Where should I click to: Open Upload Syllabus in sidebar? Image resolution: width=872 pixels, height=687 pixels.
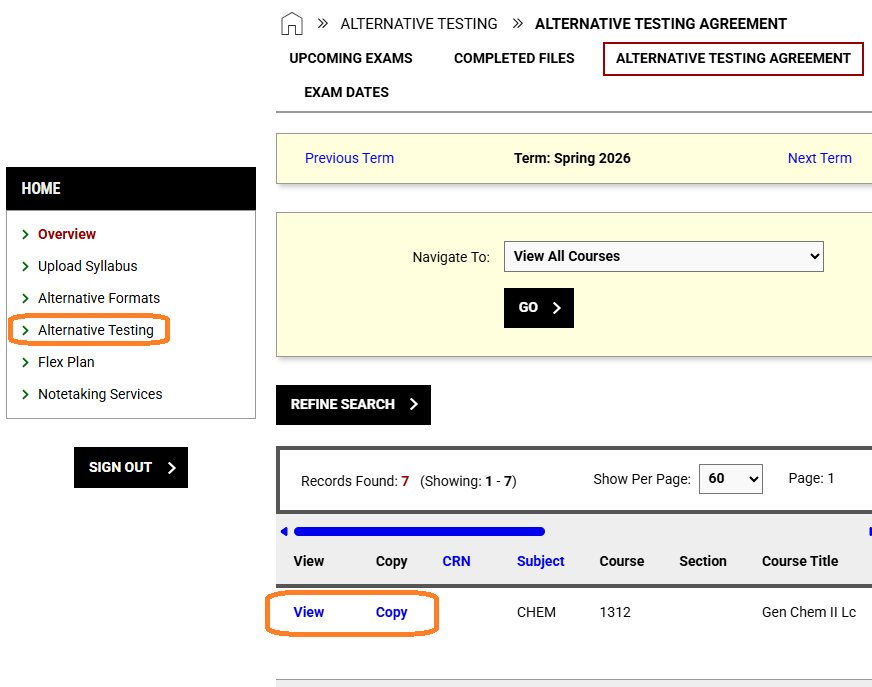(87, 266)
